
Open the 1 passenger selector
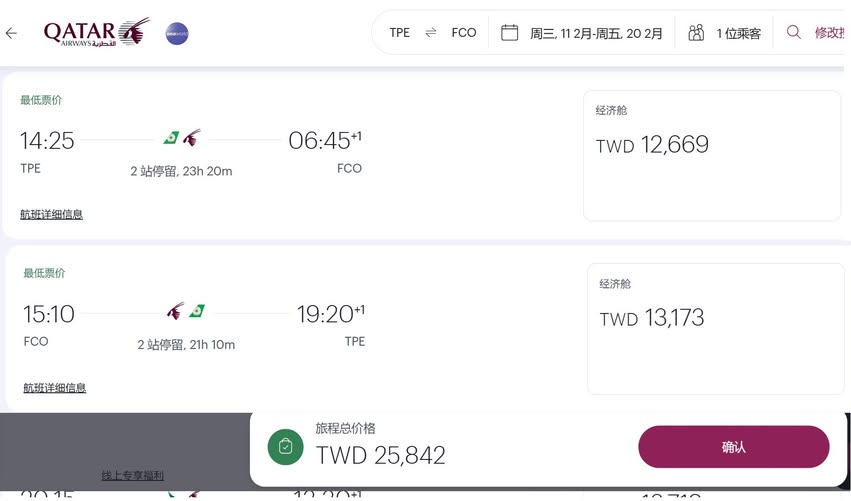click(738, 33)
